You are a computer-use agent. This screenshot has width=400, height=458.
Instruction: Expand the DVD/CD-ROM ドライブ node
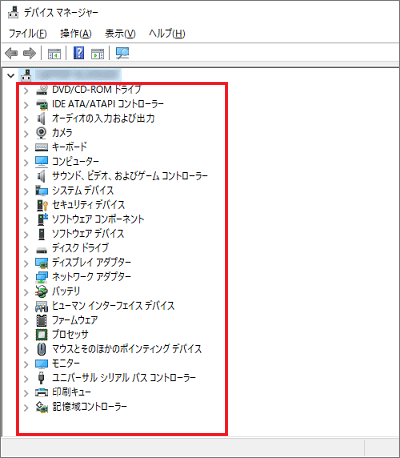(x=26, y=90)
